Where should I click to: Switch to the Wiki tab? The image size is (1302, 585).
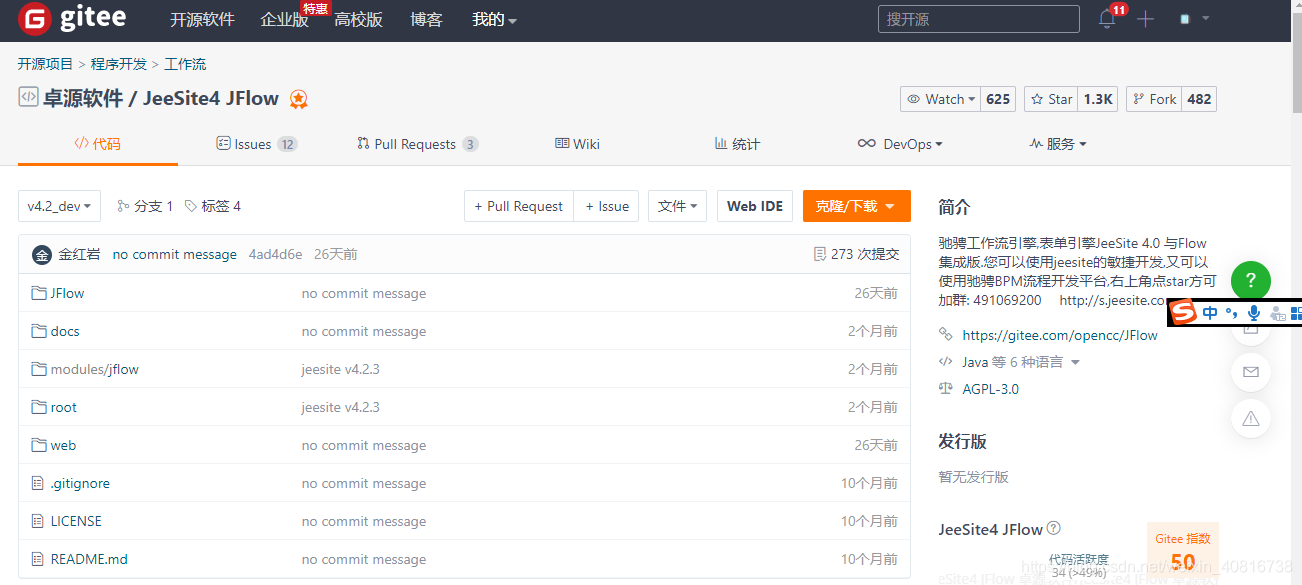click(577, 144)
